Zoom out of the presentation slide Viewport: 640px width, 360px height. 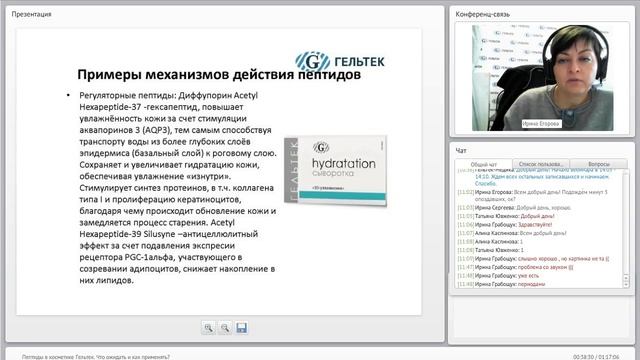pyautogui.click(x=225, y=328)
